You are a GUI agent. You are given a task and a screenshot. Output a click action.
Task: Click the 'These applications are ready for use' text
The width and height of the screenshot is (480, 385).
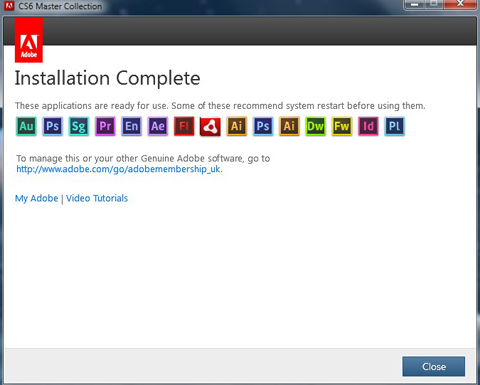[220, 106]
